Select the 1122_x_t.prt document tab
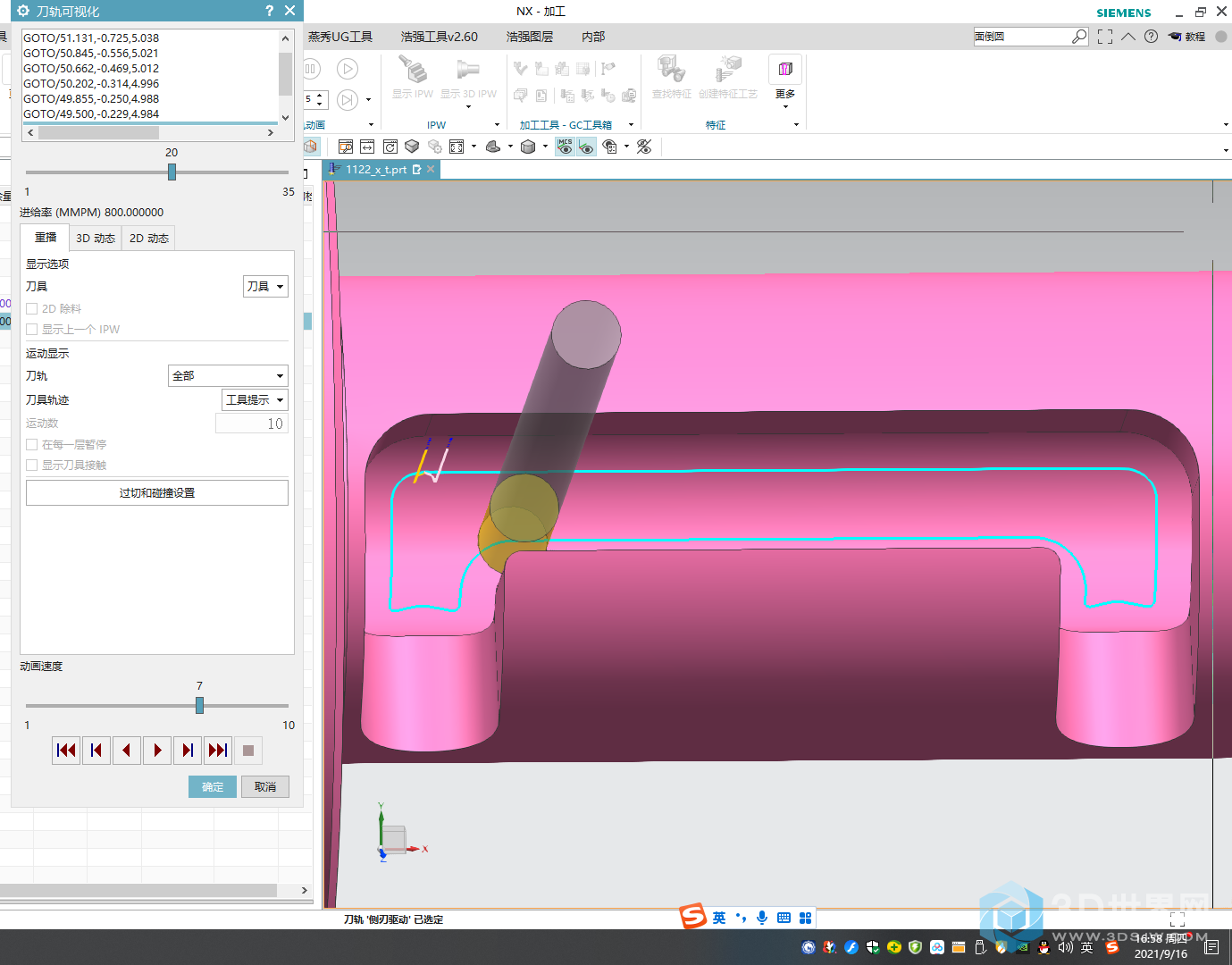Image resolution: width=1232 pixels, height=965 pixels. [381, 170]
